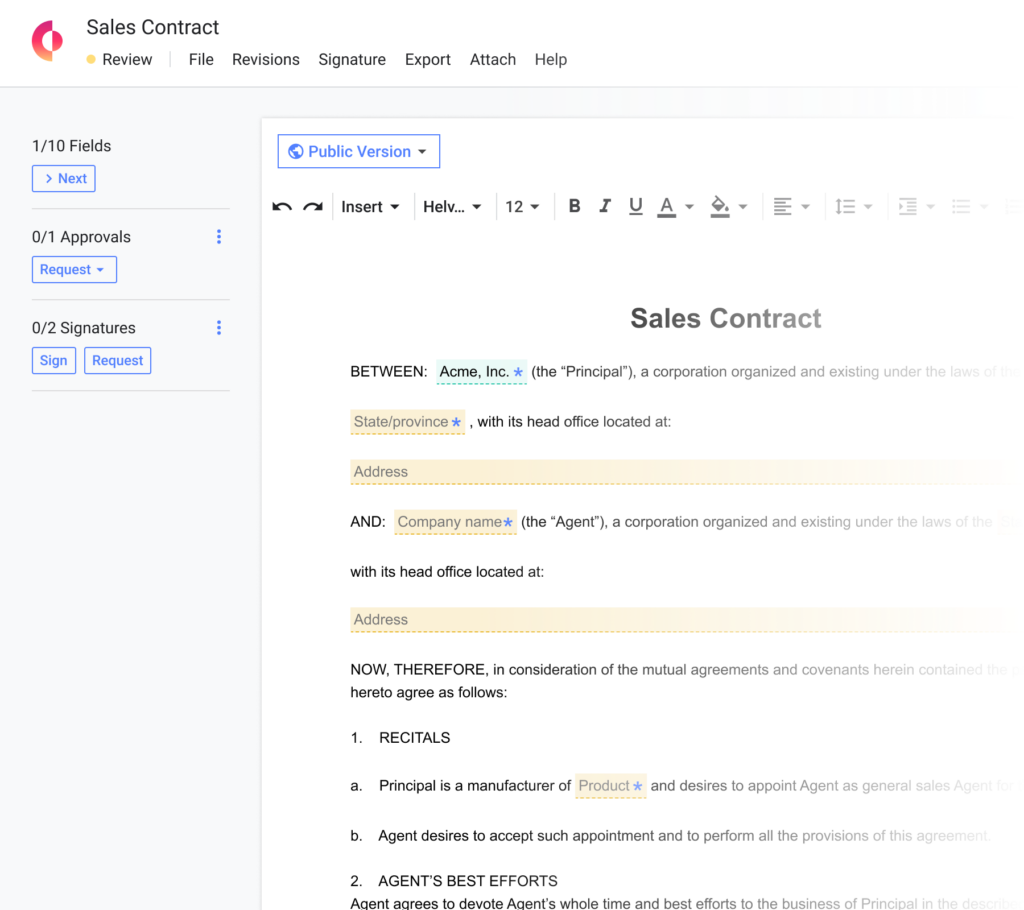Open the indent options
Image resolution: width=1024 pixels, height=910 pixels.
(915, 207)
